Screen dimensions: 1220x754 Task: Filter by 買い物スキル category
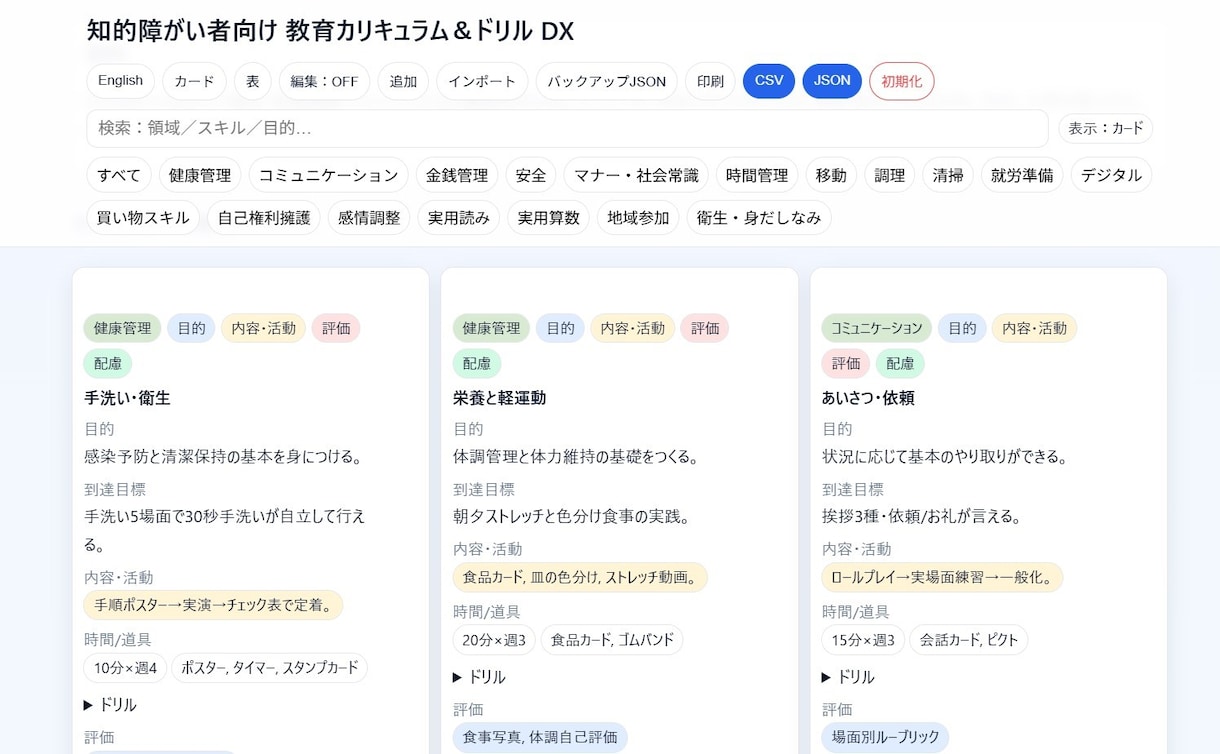coord(143,218)
